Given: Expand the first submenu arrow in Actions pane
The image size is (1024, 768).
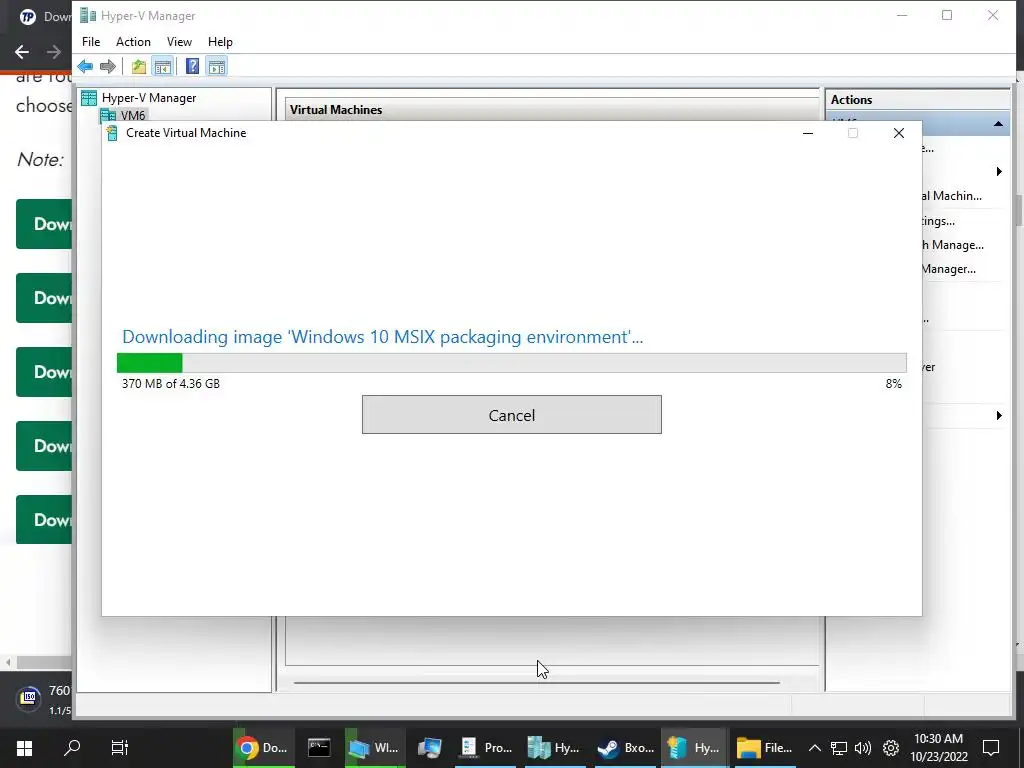Looking at the screenshot, I should point(999,172).
